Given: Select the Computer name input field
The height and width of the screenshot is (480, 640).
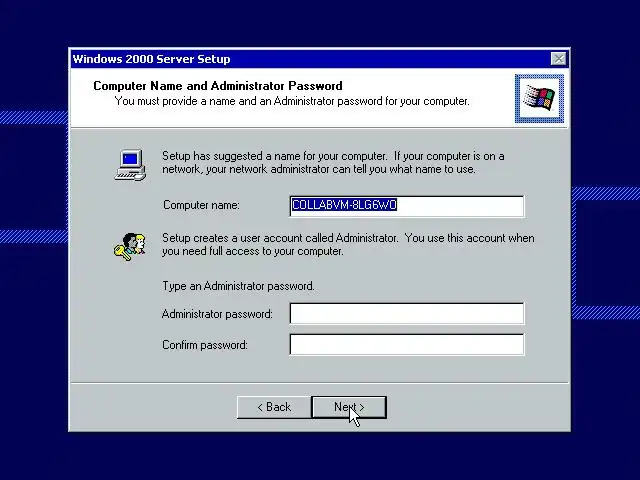Looking at the screenshot, I should click(x=407, y=206).
